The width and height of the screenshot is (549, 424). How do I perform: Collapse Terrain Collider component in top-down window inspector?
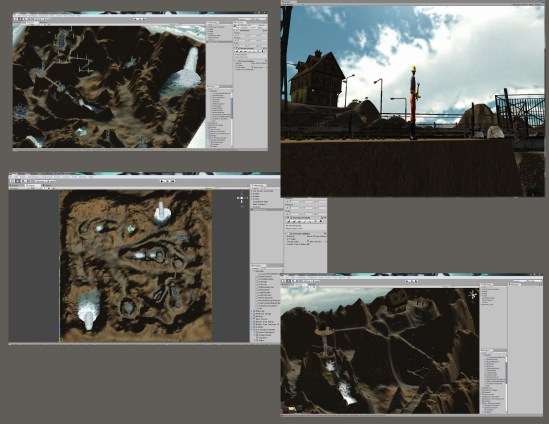285,234
